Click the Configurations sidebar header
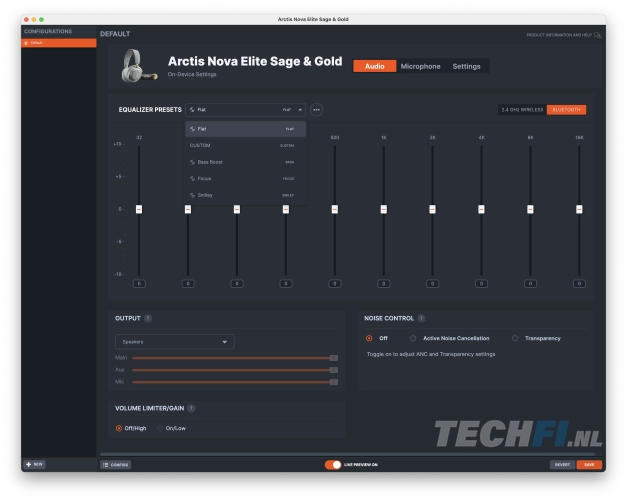The image size is (627, 500). (48, 31)
